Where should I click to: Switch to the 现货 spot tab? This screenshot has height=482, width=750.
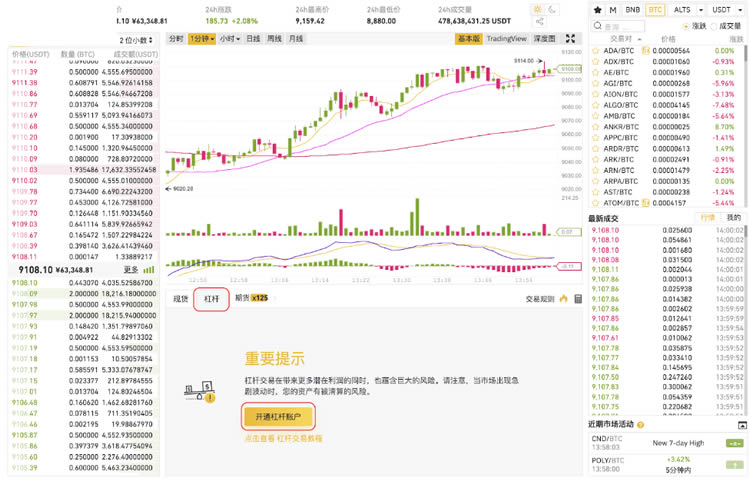180,299
